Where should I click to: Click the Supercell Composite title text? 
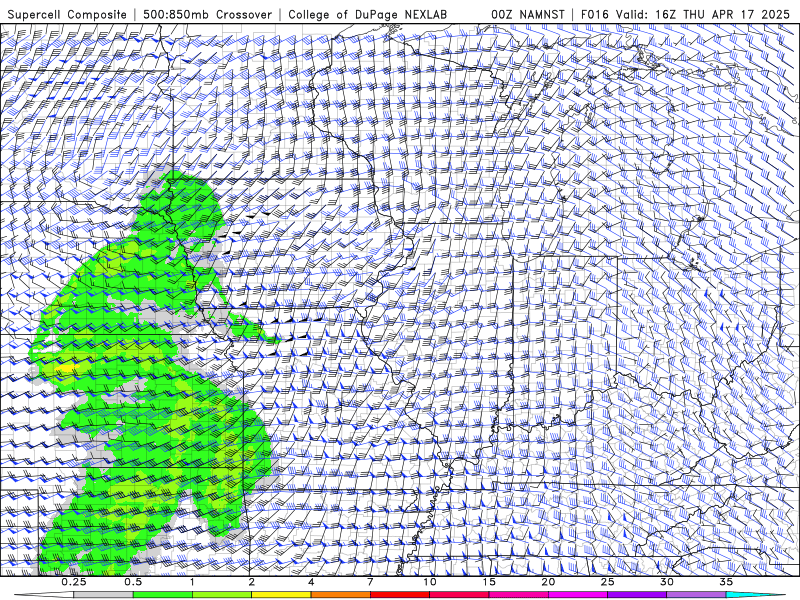67,14
